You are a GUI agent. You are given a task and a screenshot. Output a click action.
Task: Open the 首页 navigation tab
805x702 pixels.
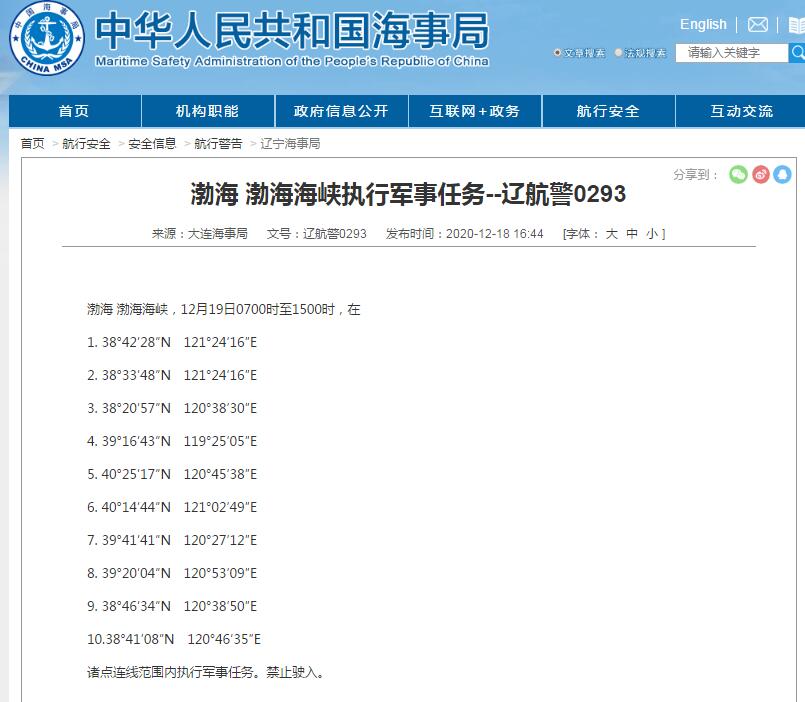tap(74, 111)
